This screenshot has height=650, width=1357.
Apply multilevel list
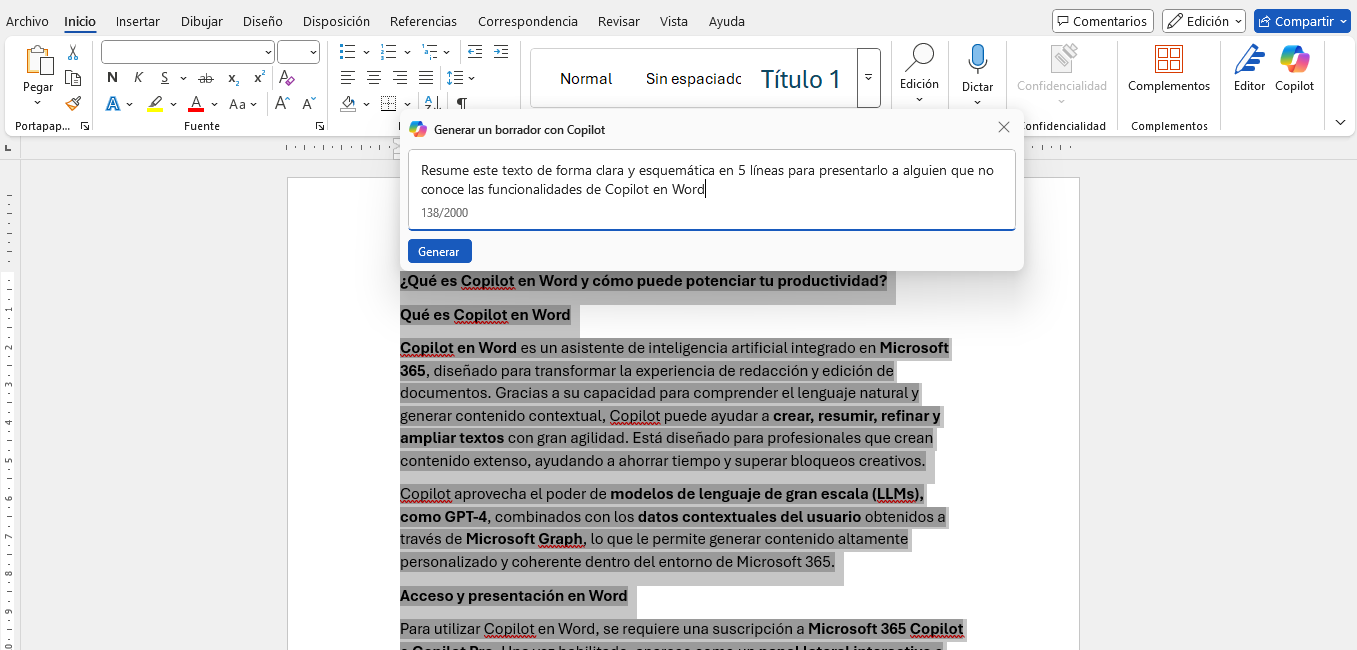(430, 52)
